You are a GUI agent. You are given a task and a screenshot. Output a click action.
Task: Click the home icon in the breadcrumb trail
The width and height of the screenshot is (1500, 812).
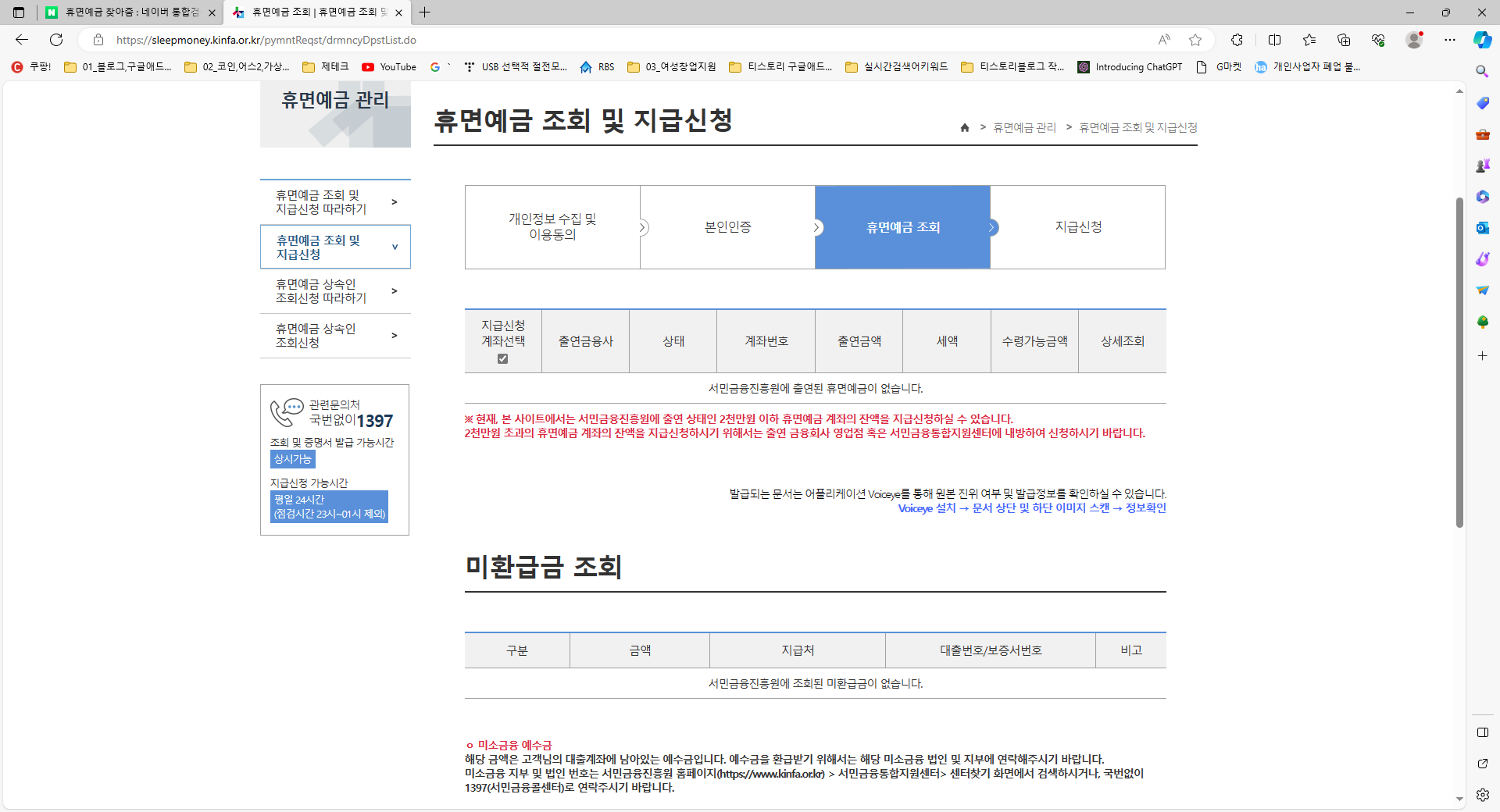pos(964,128)
